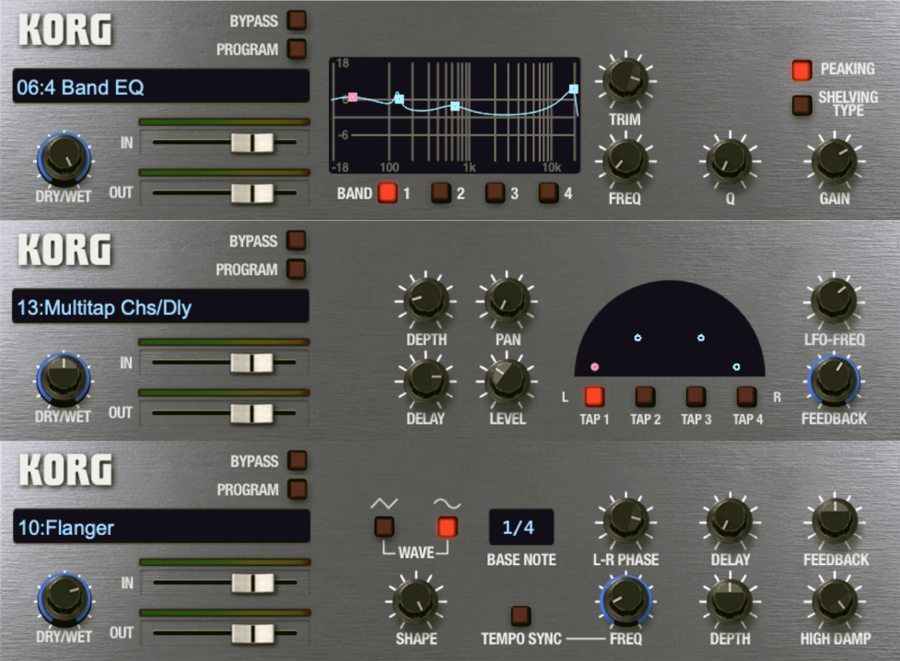Select SHELVING TYPE filter button
This screenshot has width=900, height=661.
pyautogui.click(x=801, y=105)
